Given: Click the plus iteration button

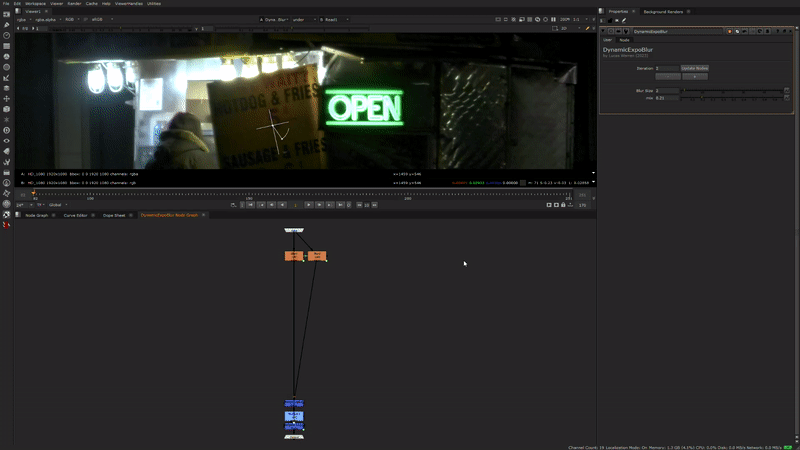Looking at the screenshot, I should pyautogui.click(x=695, y=77).
